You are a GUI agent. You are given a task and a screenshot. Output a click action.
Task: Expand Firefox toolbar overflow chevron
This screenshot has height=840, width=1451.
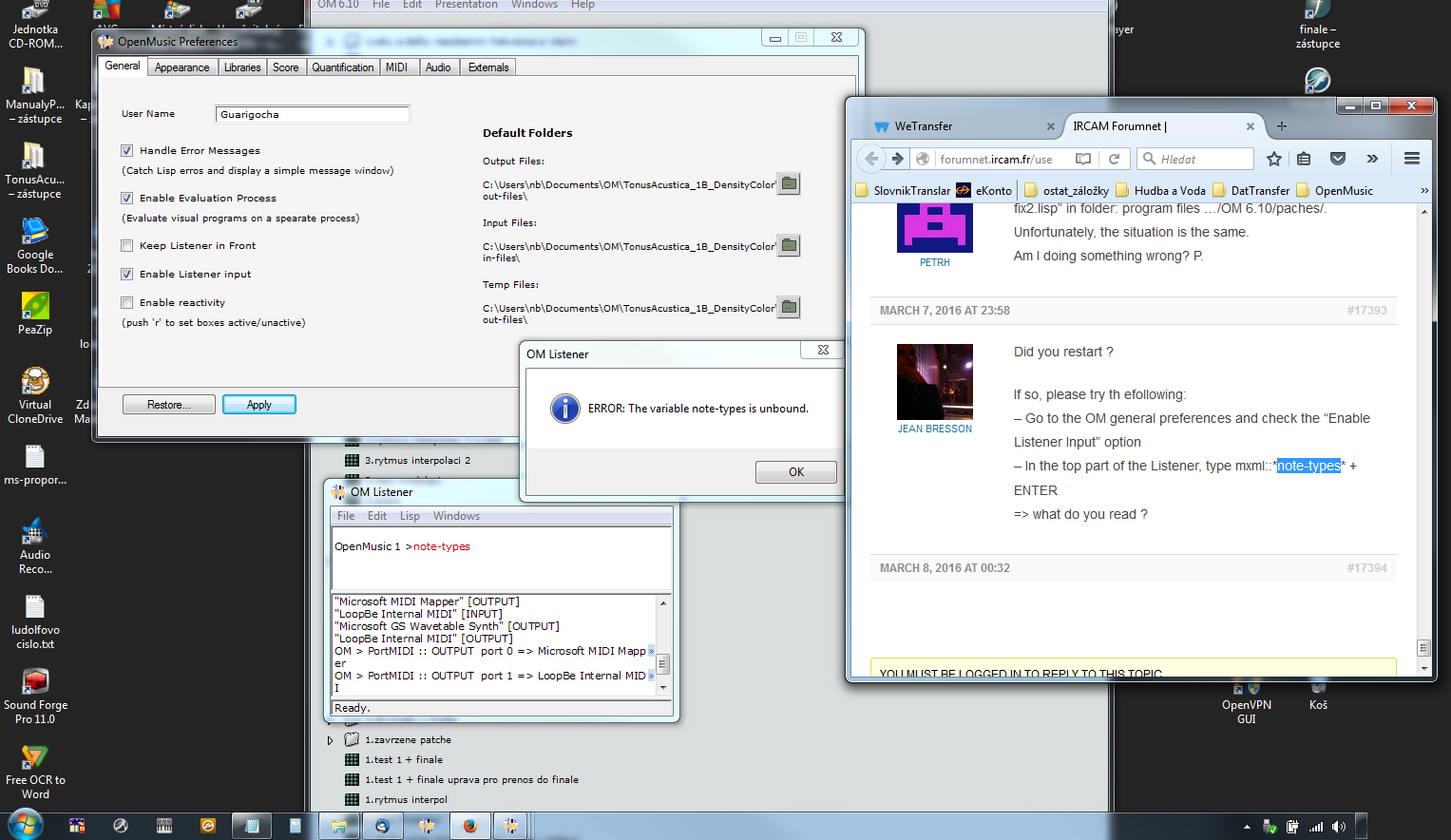[1372, 159]
